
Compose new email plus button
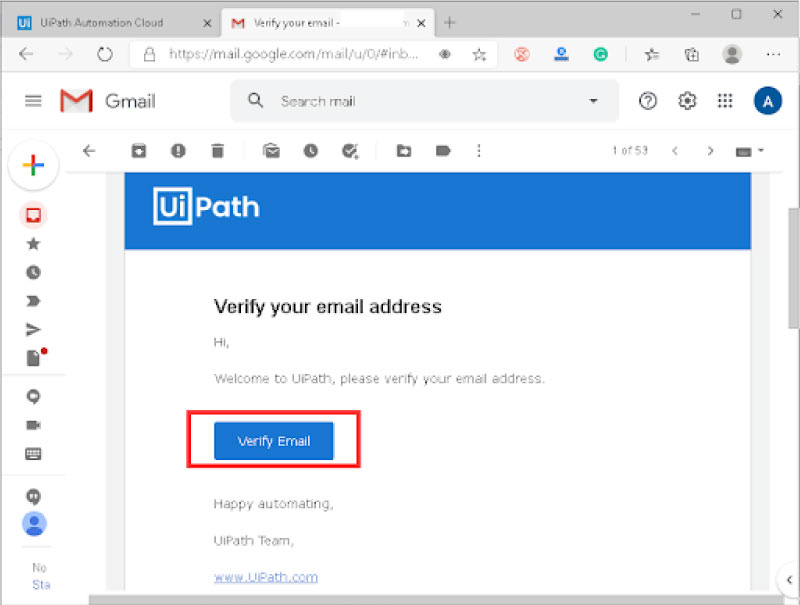tap(34, 165)
